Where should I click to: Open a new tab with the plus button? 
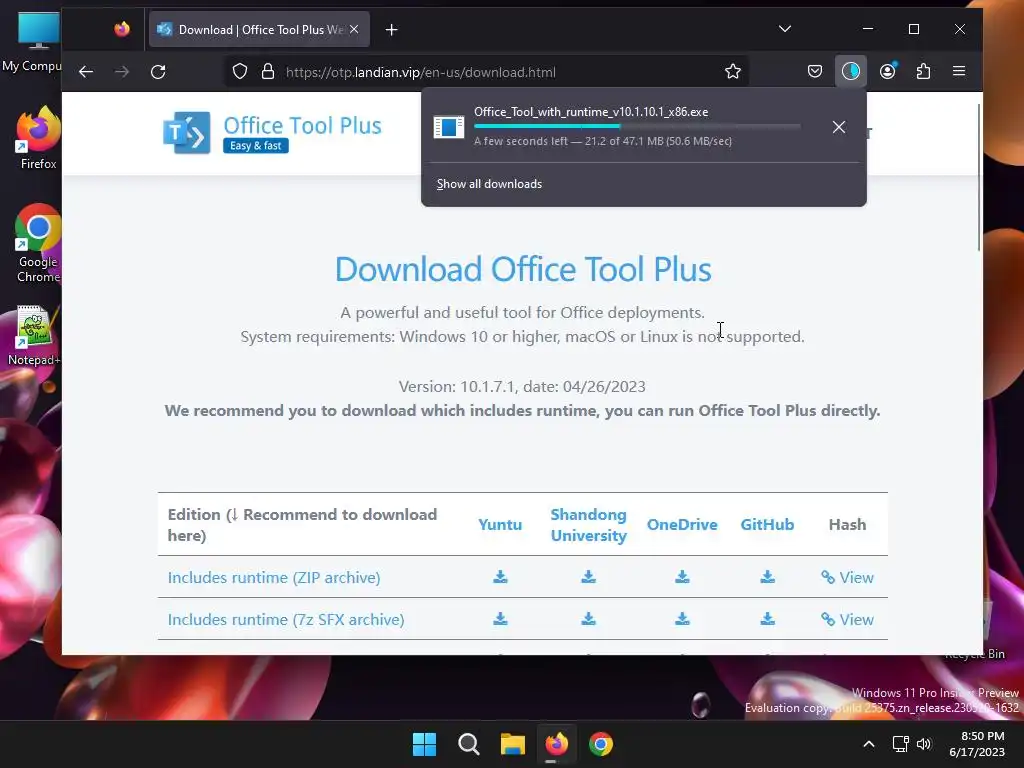pyautogui.click(x=391, y=30)
